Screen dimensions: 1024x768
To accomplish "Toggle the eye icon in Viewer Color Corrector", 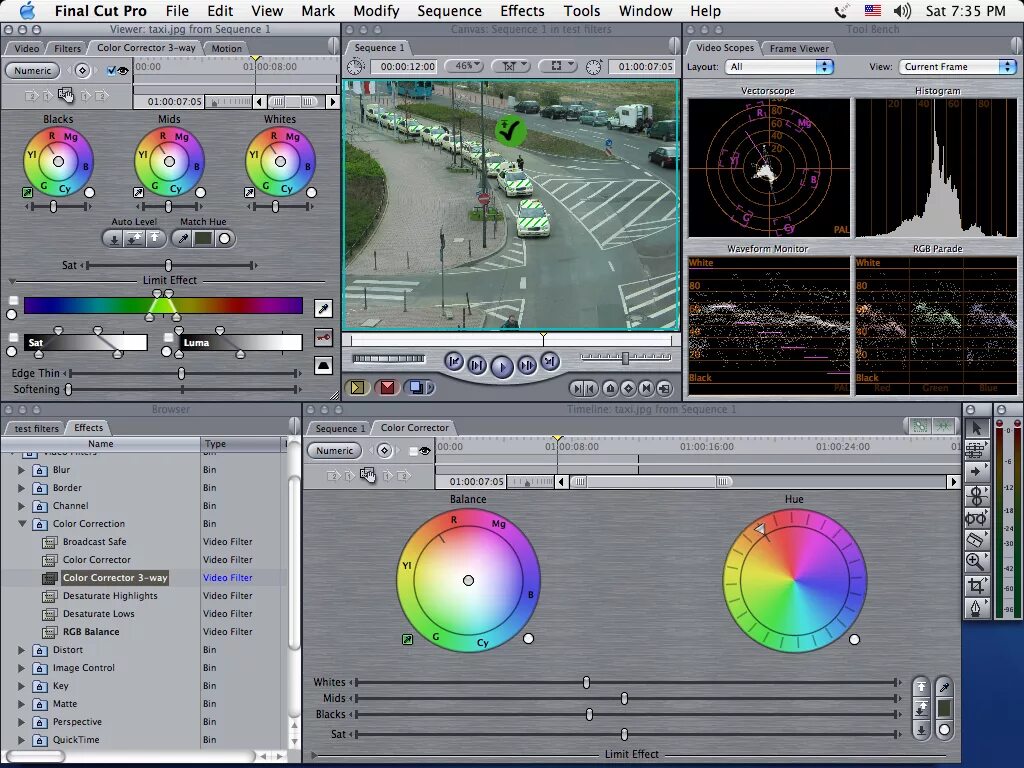I will click(123, 70).
